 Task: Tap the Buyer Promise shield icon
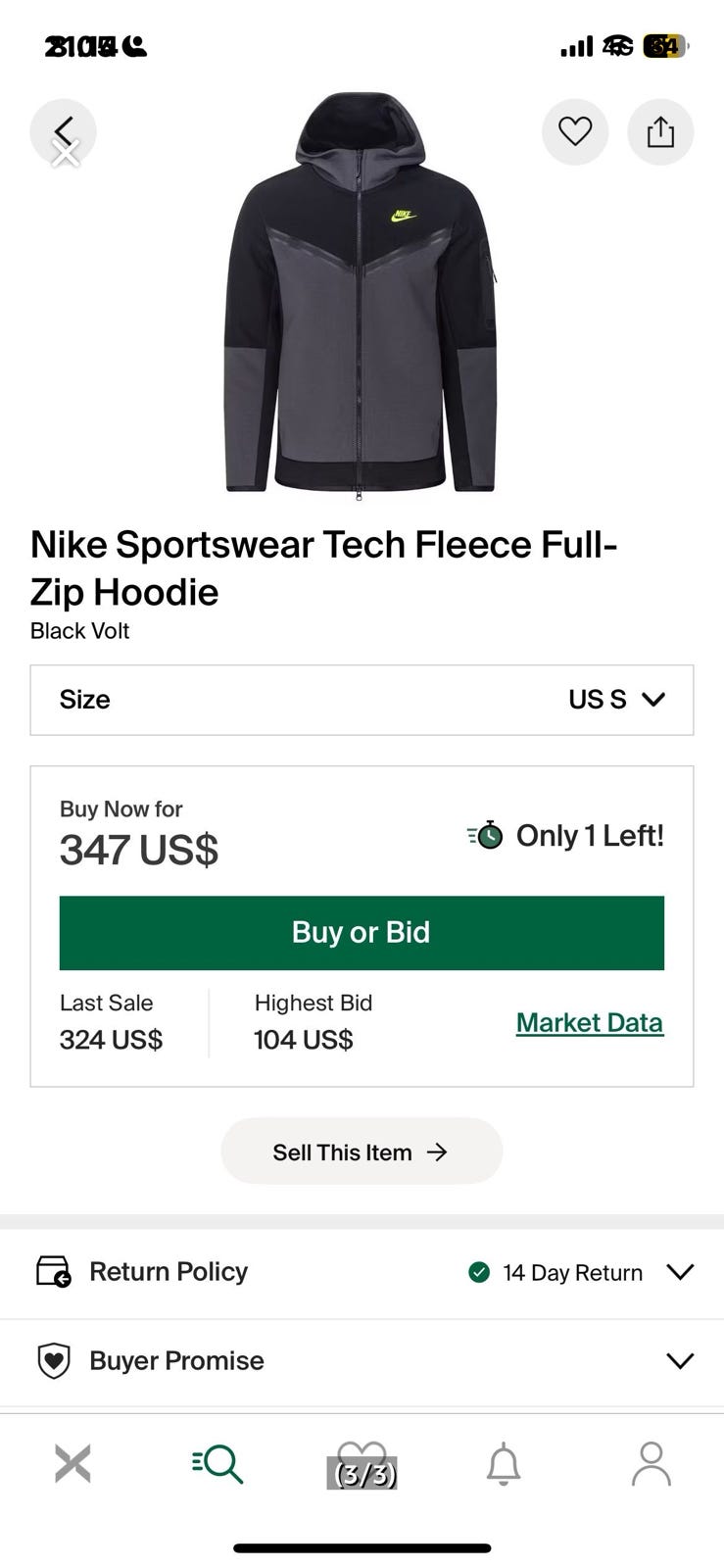pyautogui.click(x=53, y=1360)
